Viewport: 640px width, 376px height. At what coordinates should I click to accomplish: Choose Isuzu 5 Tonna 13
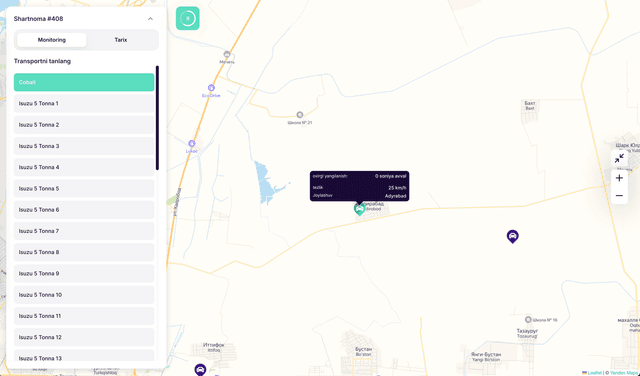84,356
